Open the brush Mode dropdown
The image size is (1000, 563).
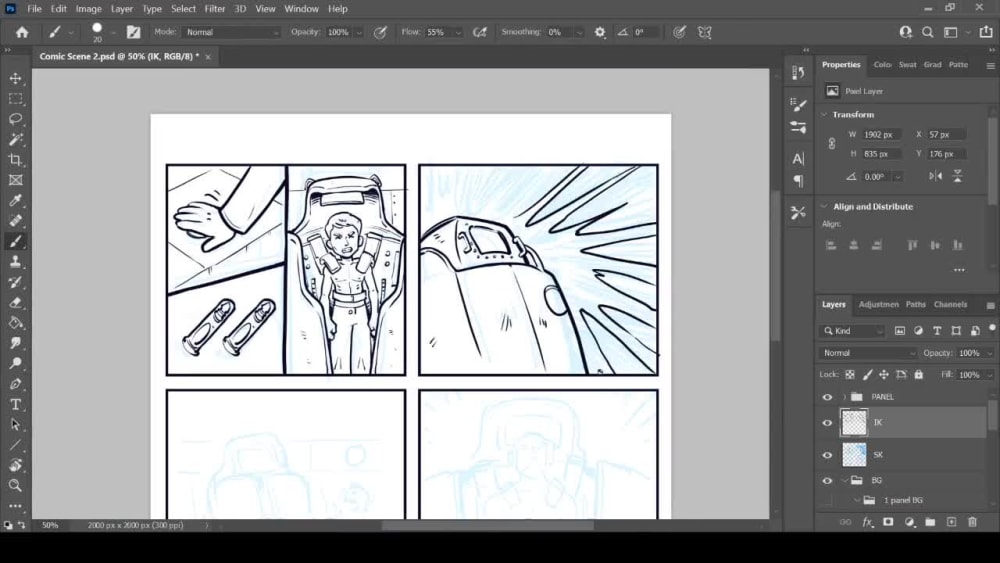[231, 32]
